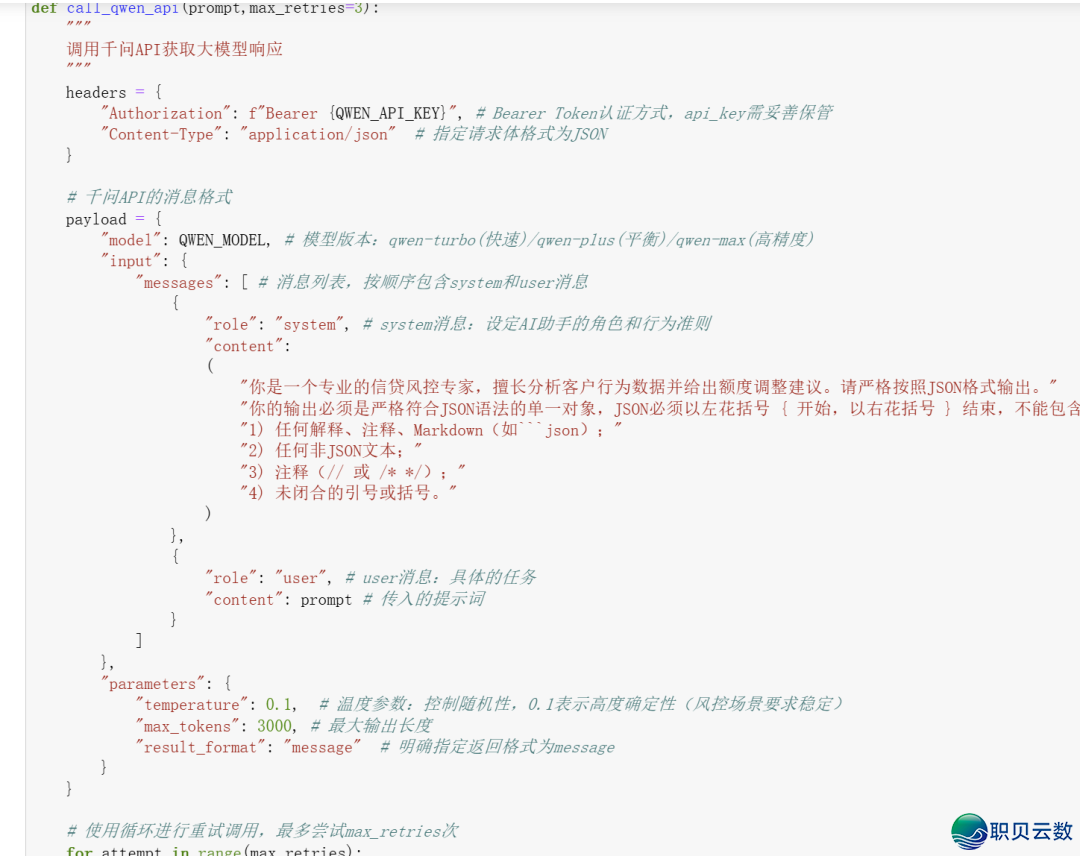Click the comment 设定AI助手的角色和行为准则

537,324
